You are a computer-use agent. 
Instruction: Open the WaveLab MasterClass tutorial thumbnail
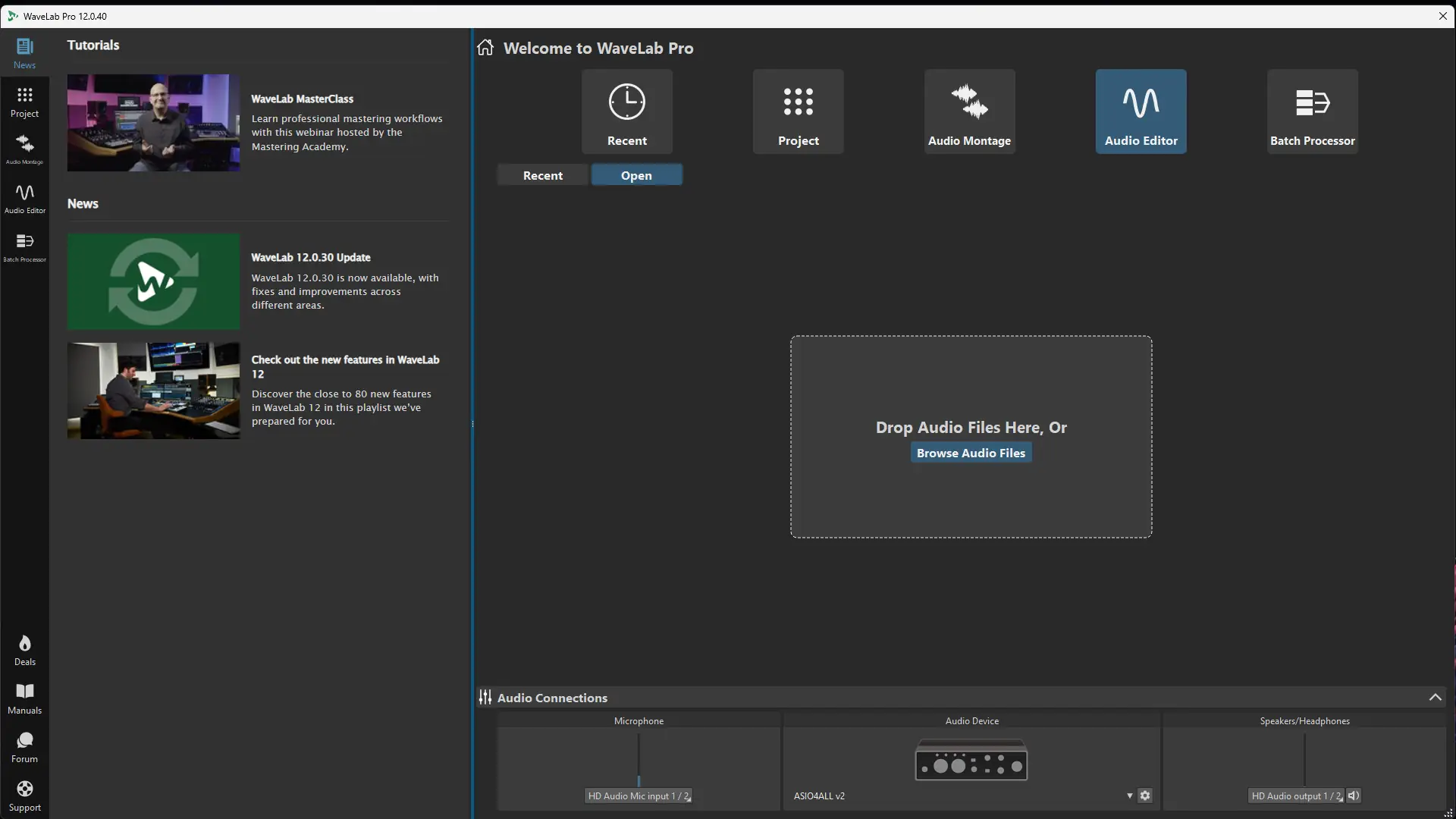point(153,123)
